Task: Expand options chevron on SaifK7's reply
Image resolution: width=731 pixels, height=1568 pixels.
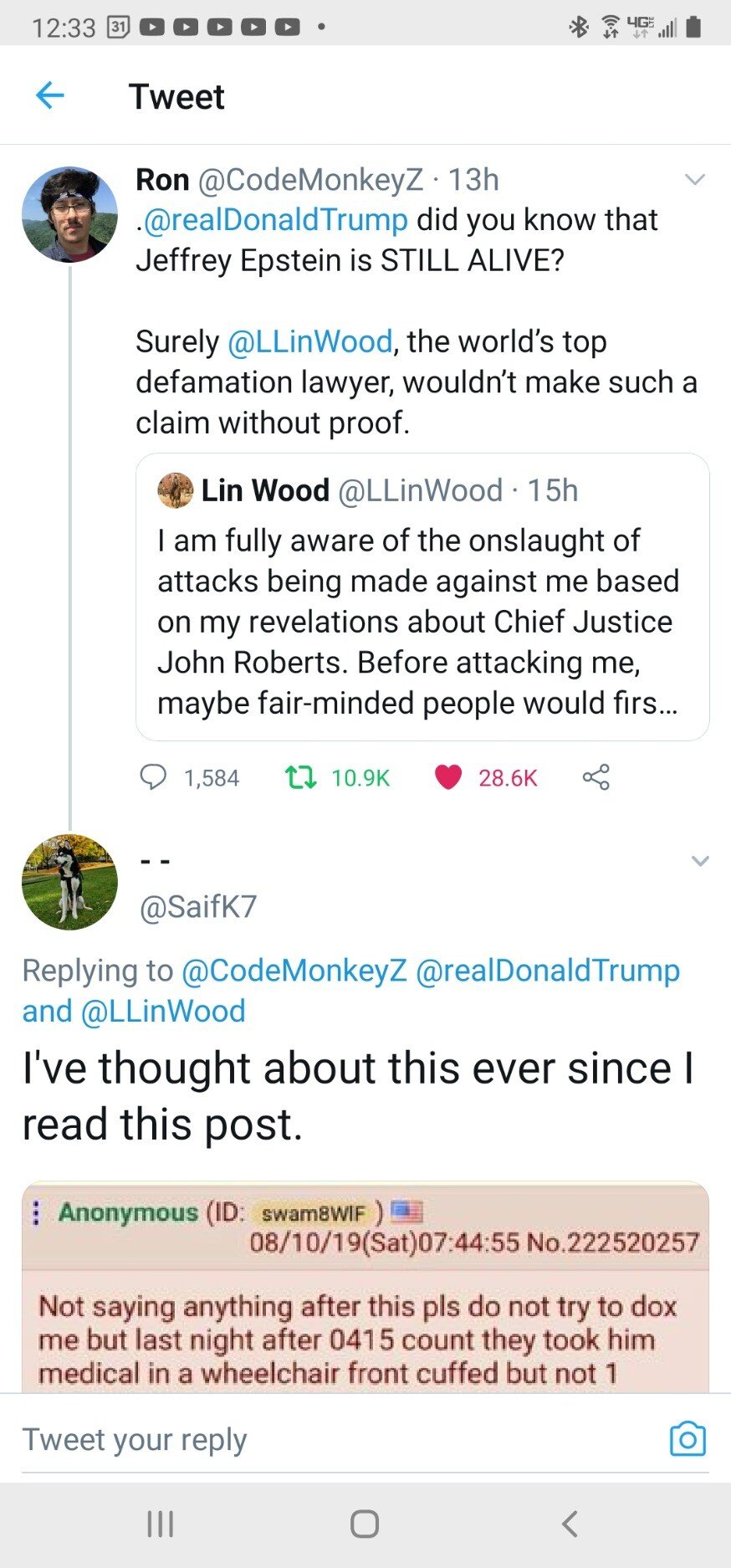Action: click(700, 861)
